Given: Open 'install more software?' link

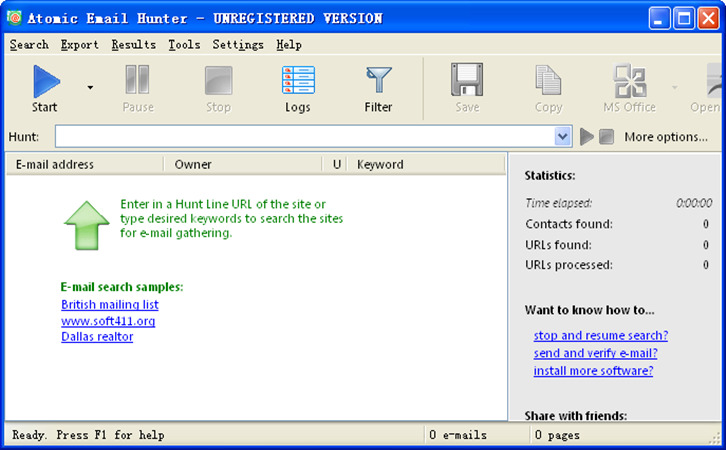Looking at the screenshot, I should [x=593, y=370].
